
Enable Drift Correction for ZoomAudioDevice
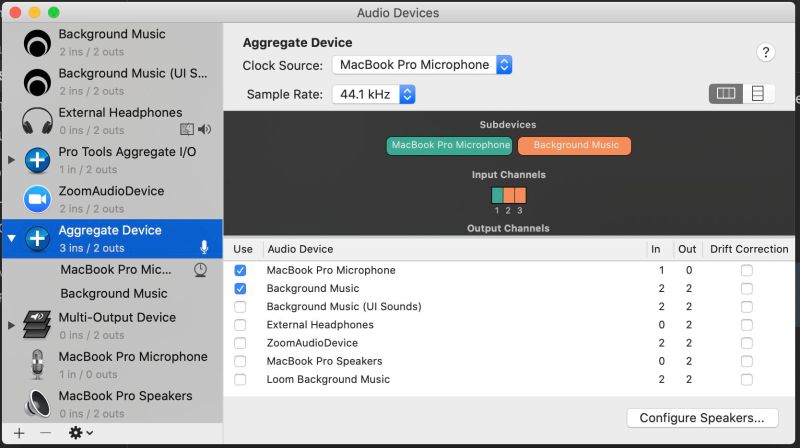(747, 343)
